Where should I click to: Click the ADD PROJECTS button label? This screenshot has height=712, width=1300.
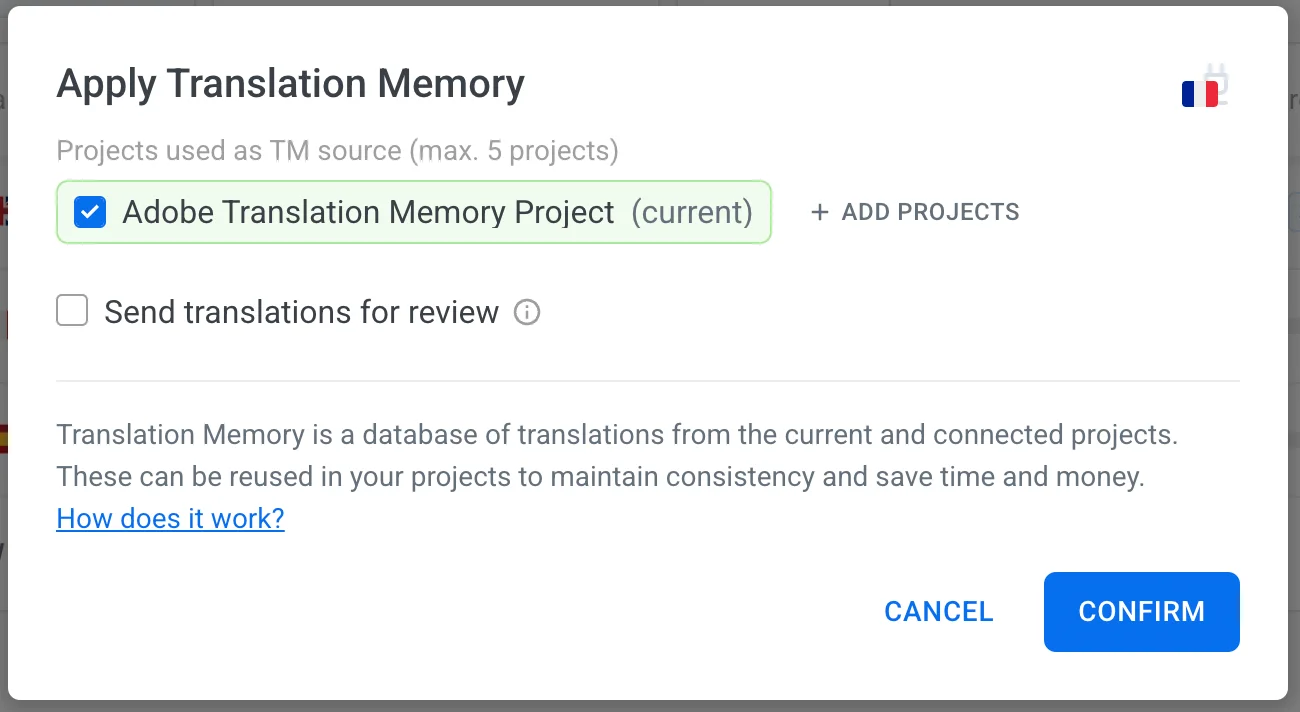[x=930, y=212]
